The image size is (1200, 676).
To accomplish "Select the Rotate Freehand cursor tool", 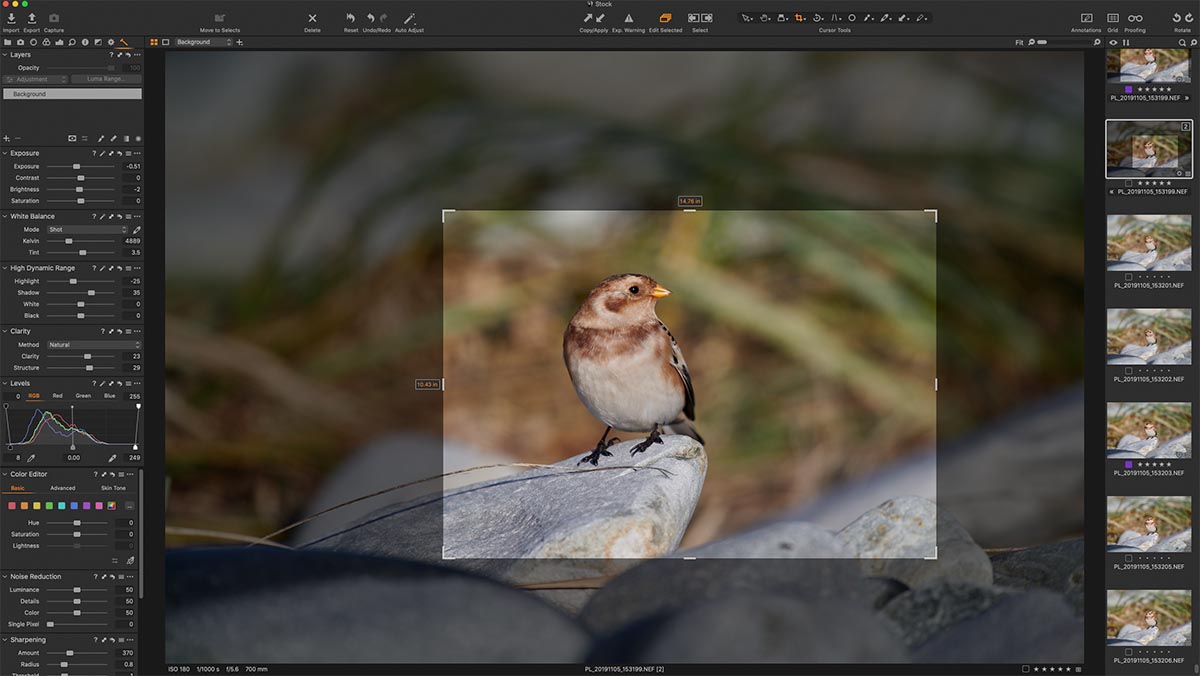I will click(x=818, y=18).
